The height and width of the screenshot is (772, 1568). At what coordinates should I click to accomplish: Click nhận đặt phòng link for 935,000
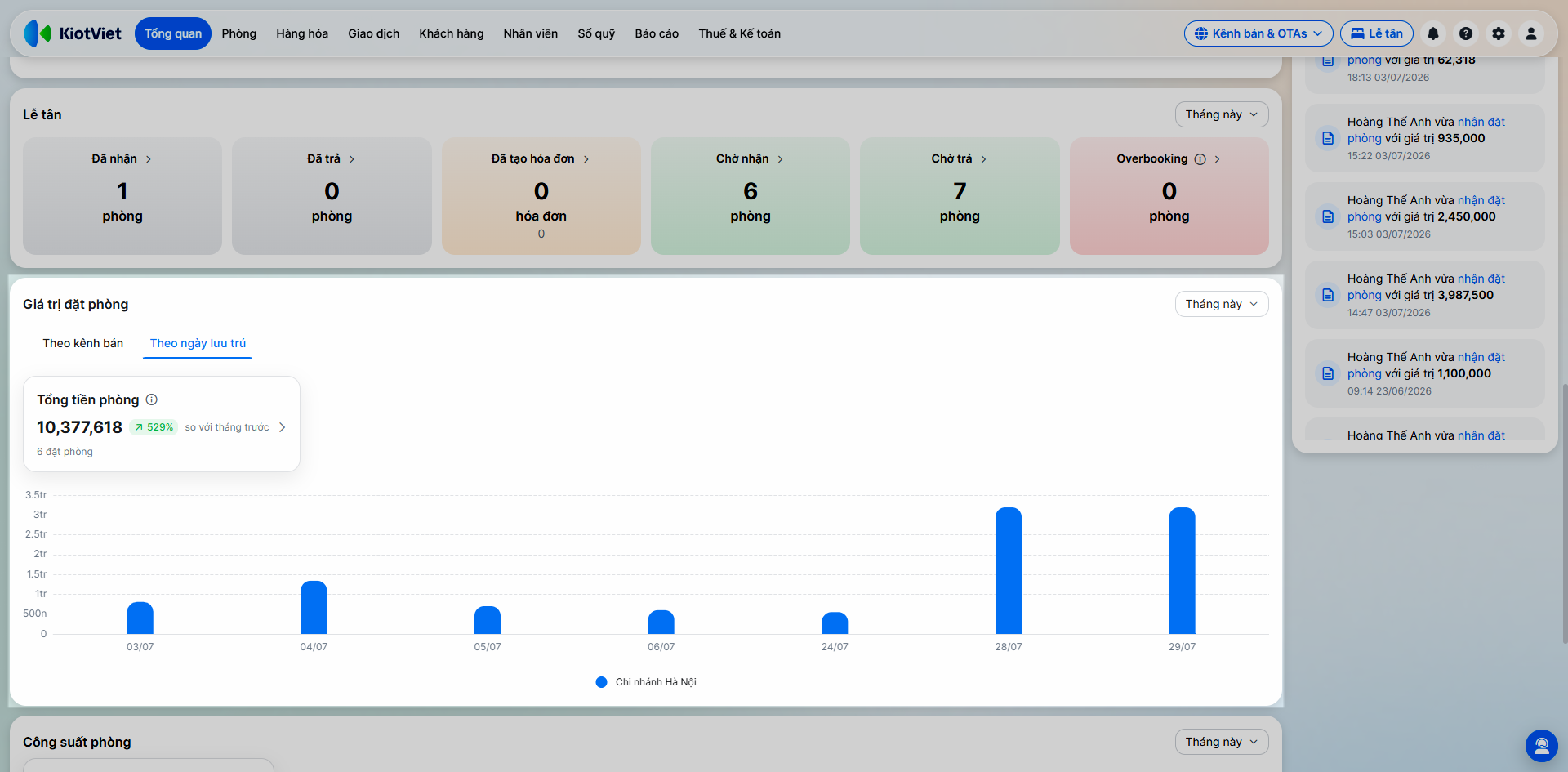1481,122
